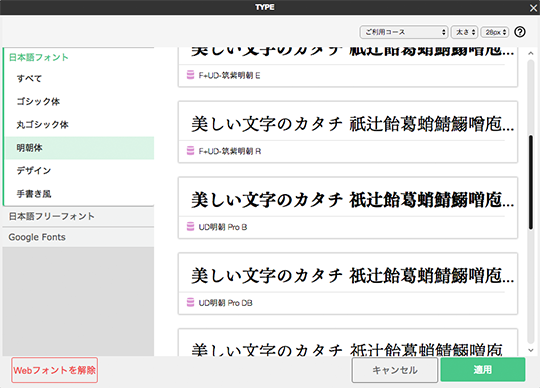Expand the 日本語フリーフォント section

coord(79,216)
